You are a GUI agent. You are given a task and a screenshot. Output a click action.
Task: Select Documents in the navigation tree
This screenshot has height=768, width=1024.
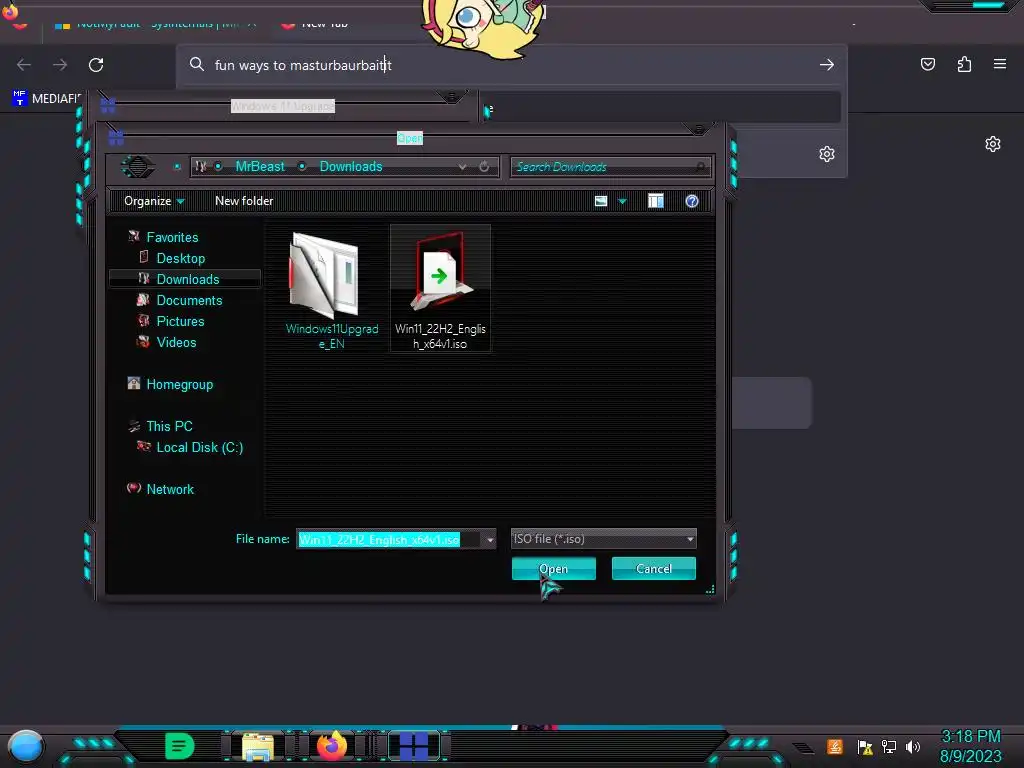point(189,300)
